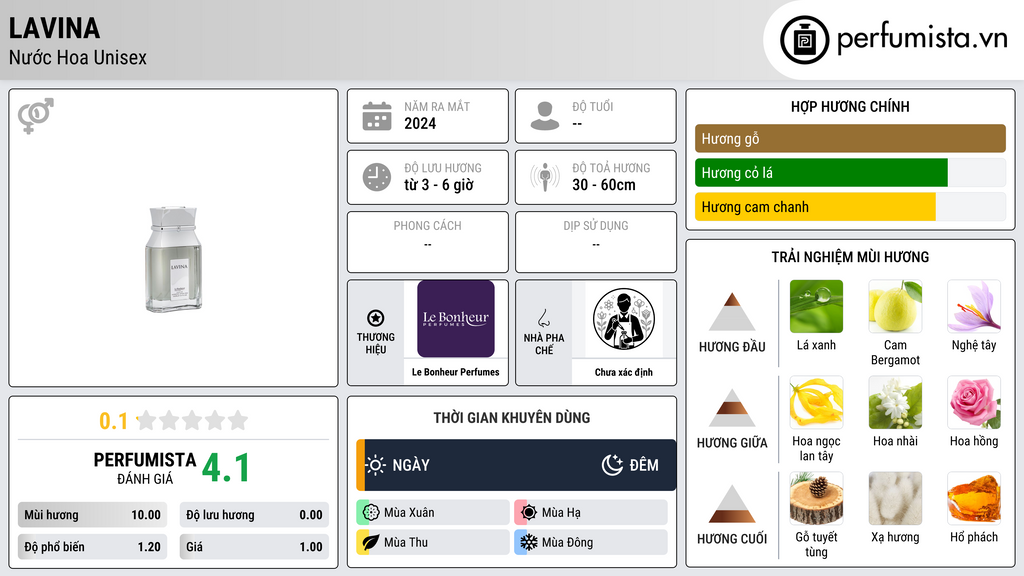Click the Độ lưu hương 0.00 score bar

tap(254, 515)
